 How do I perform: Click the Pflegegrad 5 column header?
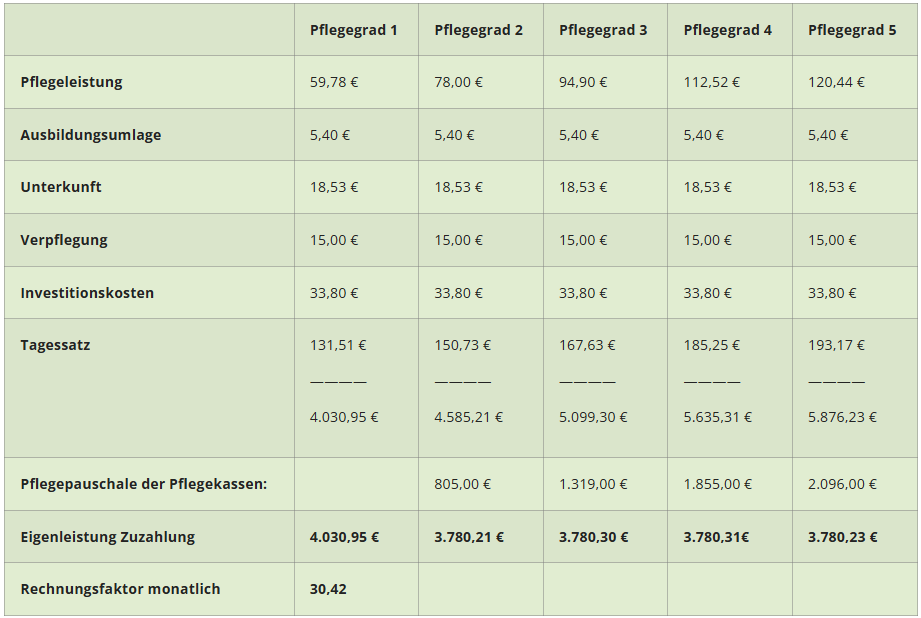pyautogui.click(x=852, y=30)
